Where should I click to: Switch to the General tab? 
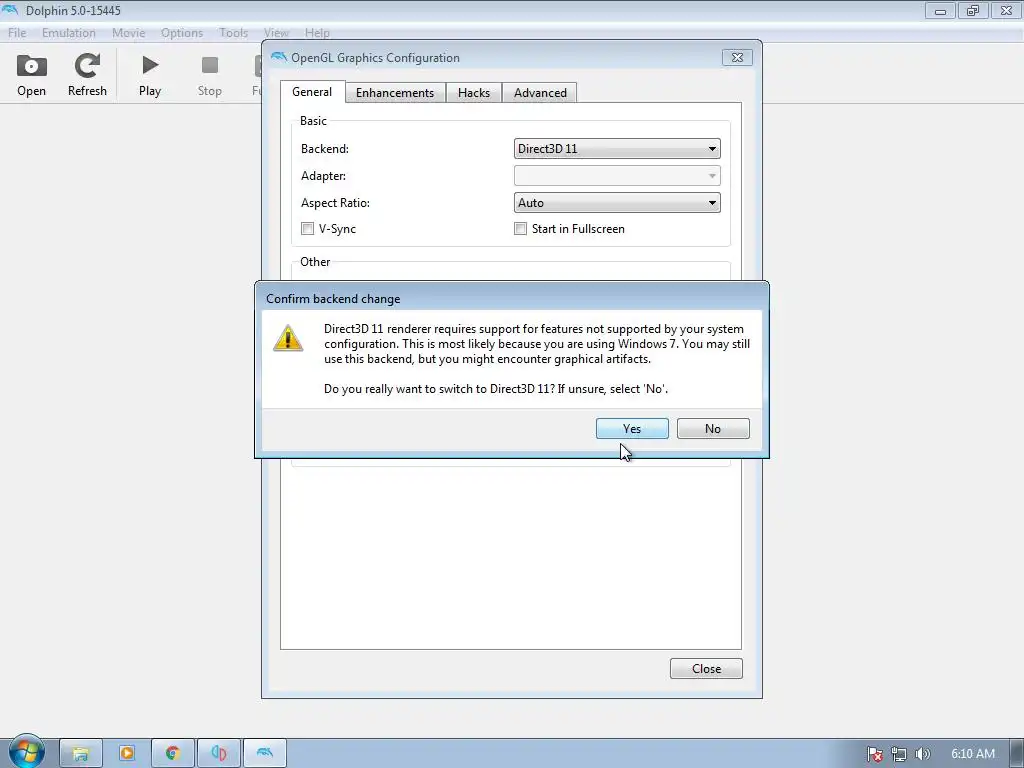[x=312, y=92]
